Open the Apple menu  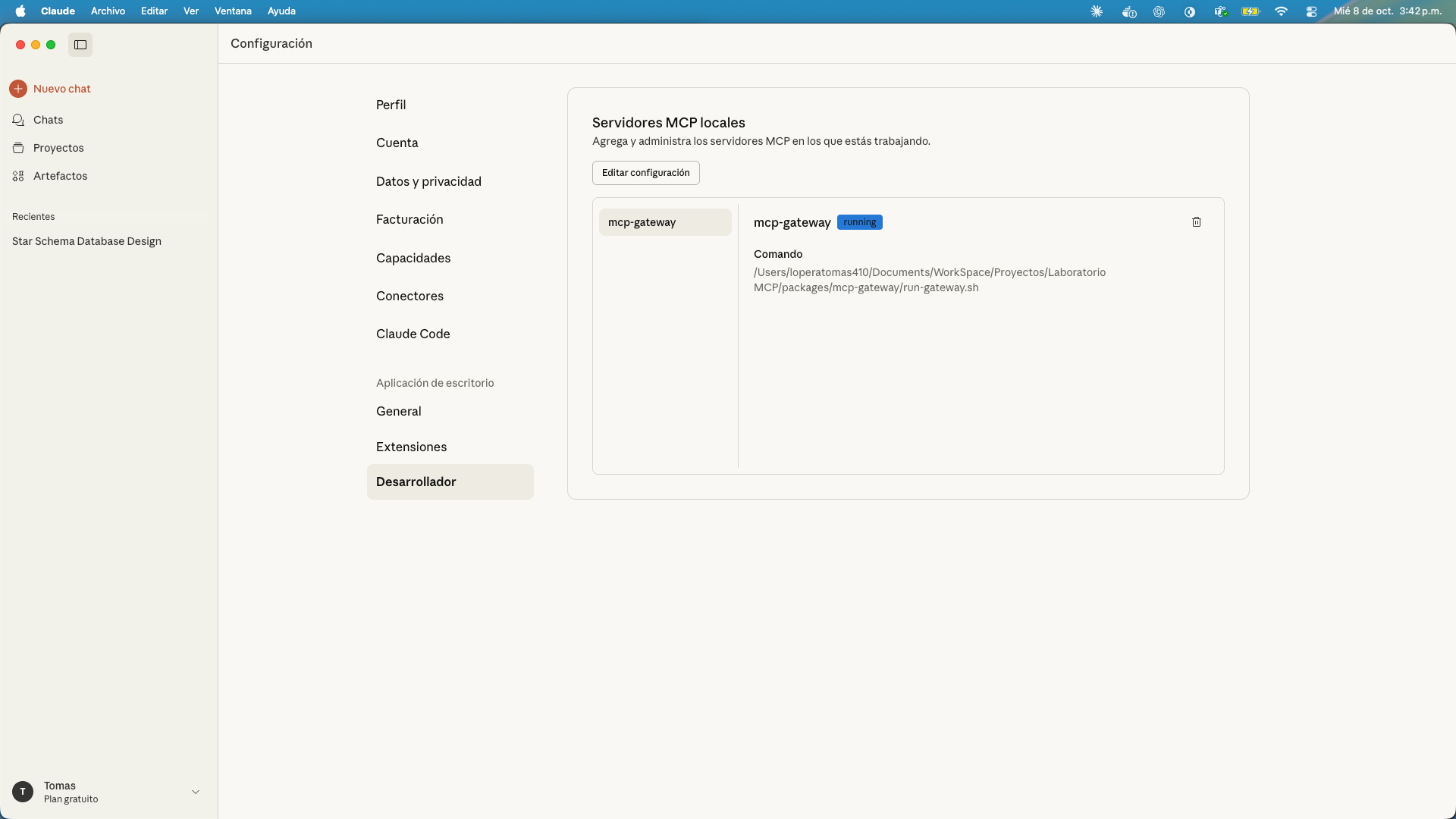20,11
